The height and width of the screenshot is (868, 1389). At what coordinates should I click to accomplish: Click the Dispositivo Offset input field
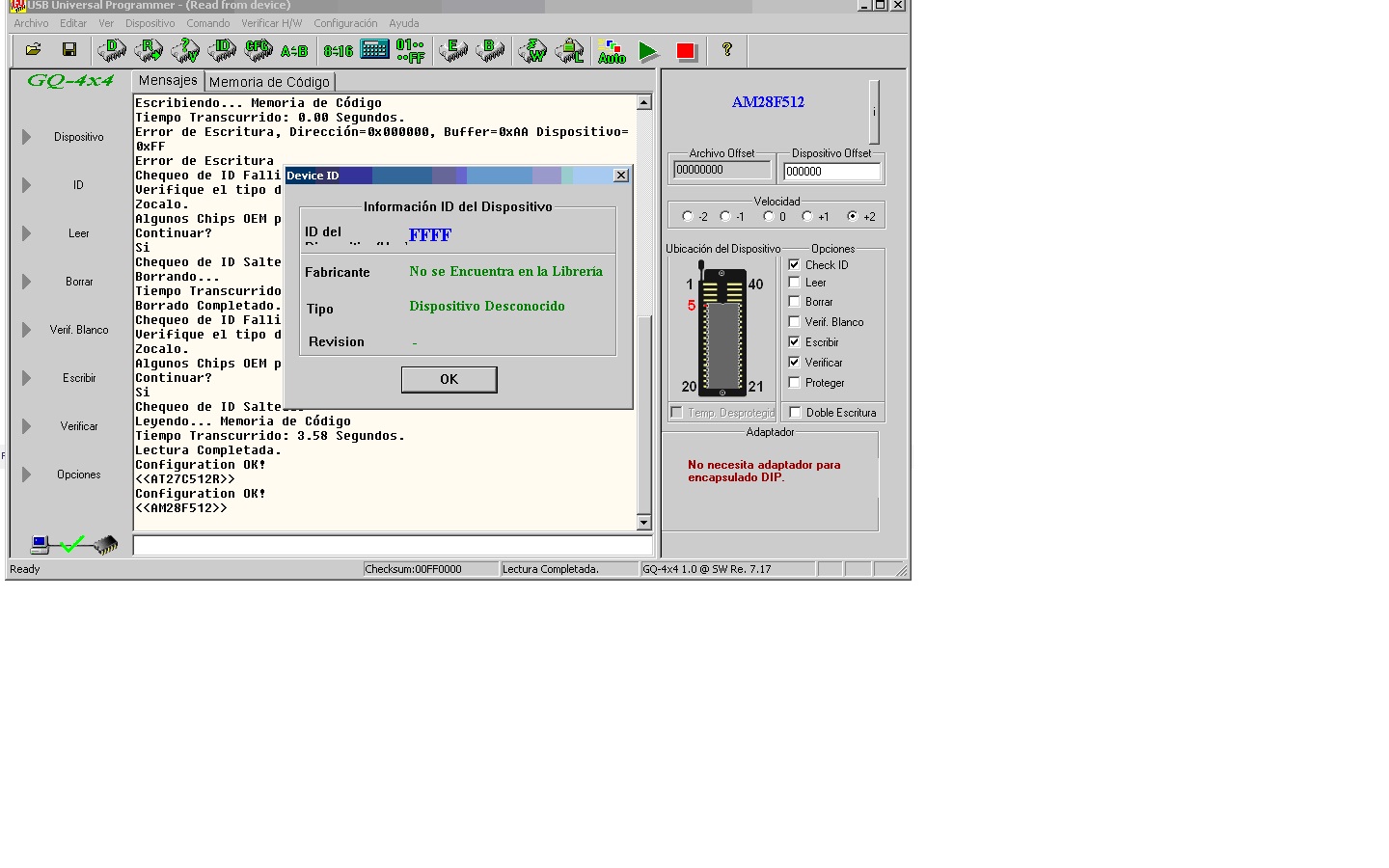831,172
